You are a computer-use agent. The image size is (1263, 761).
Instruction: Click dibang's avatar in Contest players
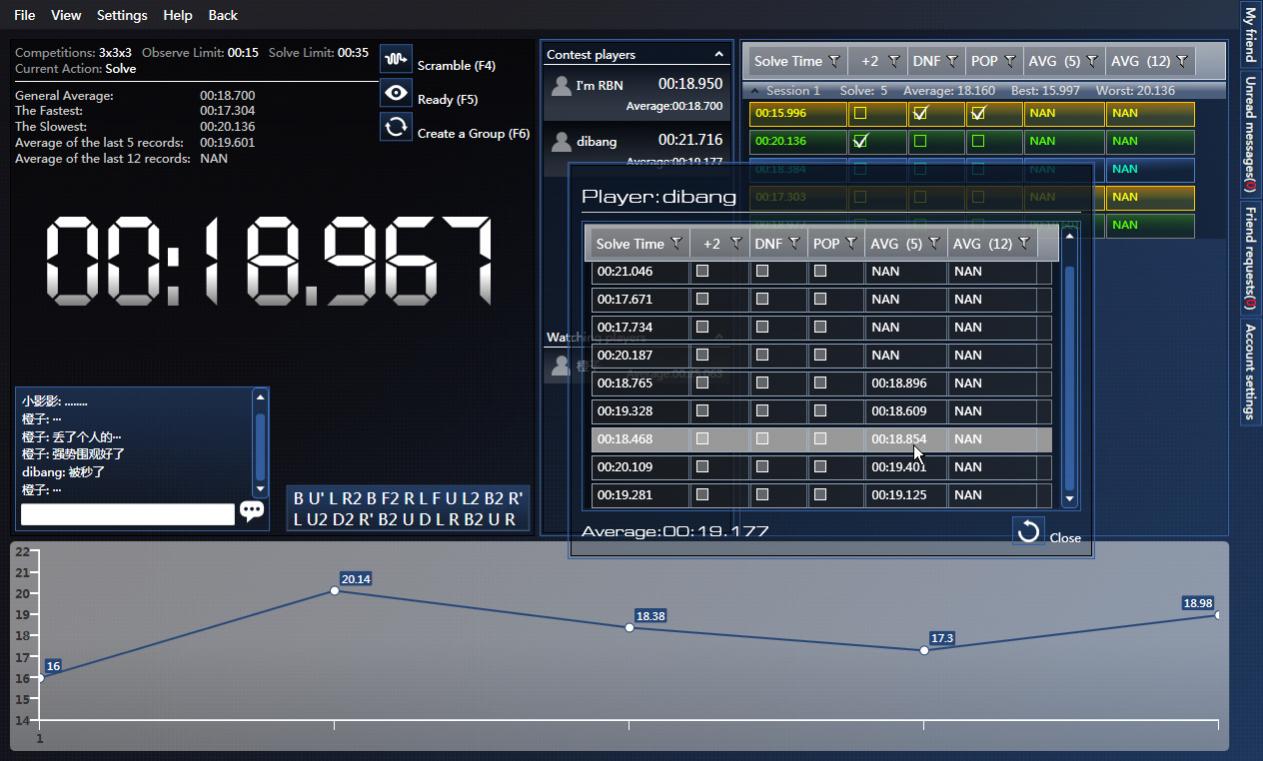tap(561, 142)
